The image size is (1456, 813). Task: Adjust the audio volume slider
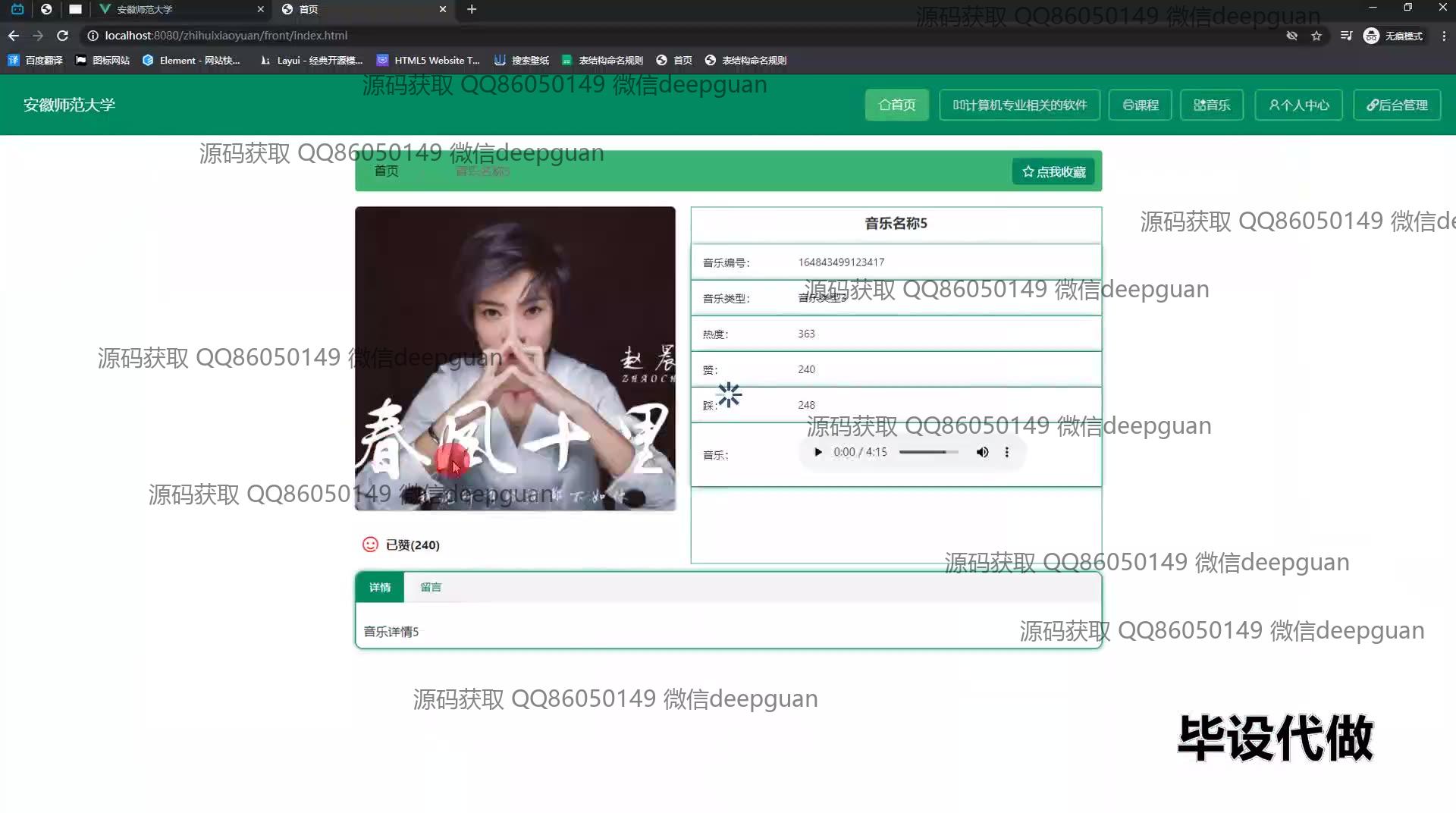(x=928, y=452)
